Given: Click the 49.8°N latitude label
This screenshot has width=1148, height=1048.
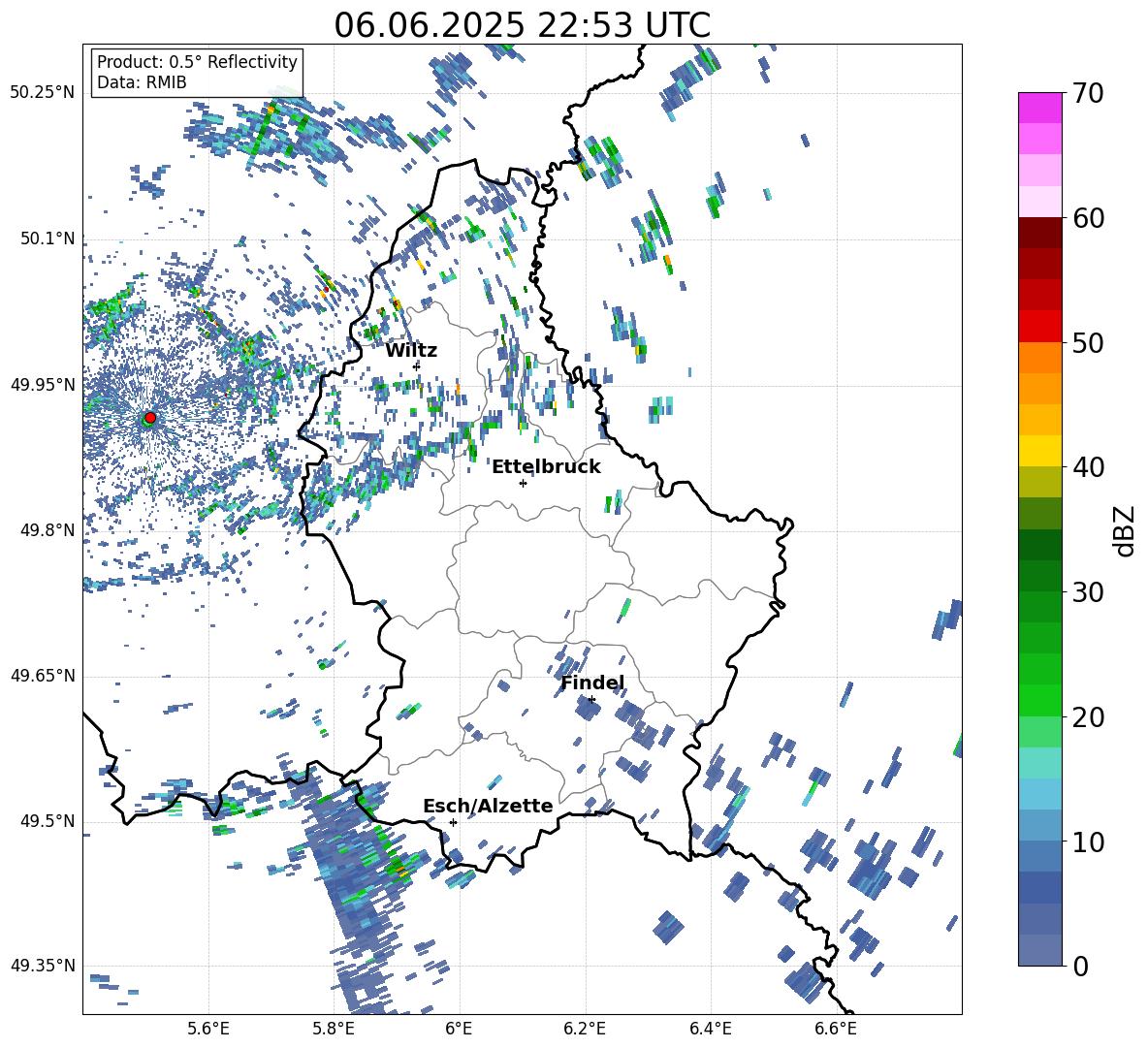Looking at the screenshot, I should coord(48,530).
